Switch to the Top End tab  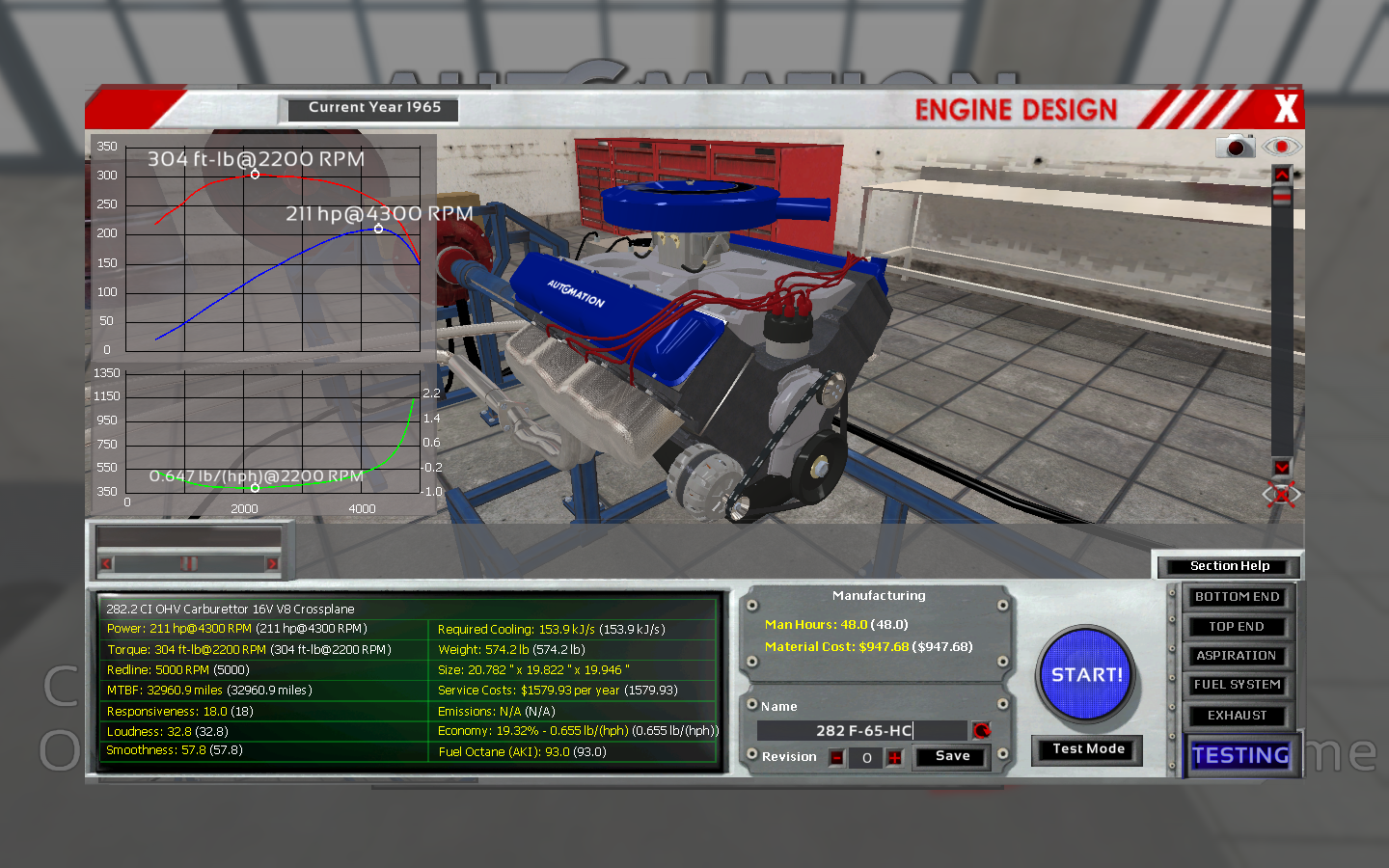1237,627
